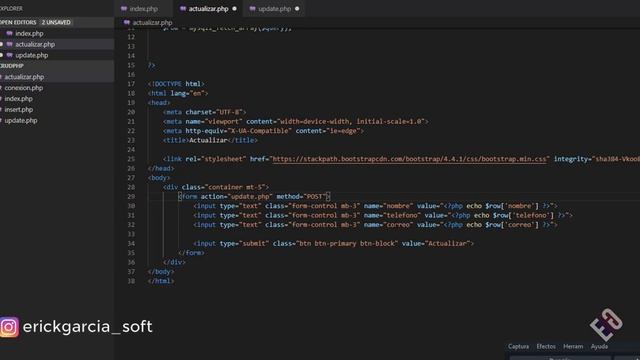
Task: Click PHP icon beside update.php in Open Editors
Action: click(9, 56)
